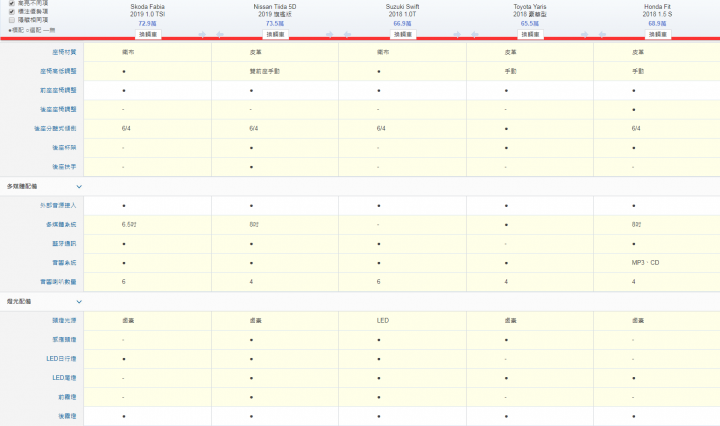Viewport: 720px width, 426px height.
Task: Select the Honda Fit 2018 1.5 S heading
Action: click(658, 11)
